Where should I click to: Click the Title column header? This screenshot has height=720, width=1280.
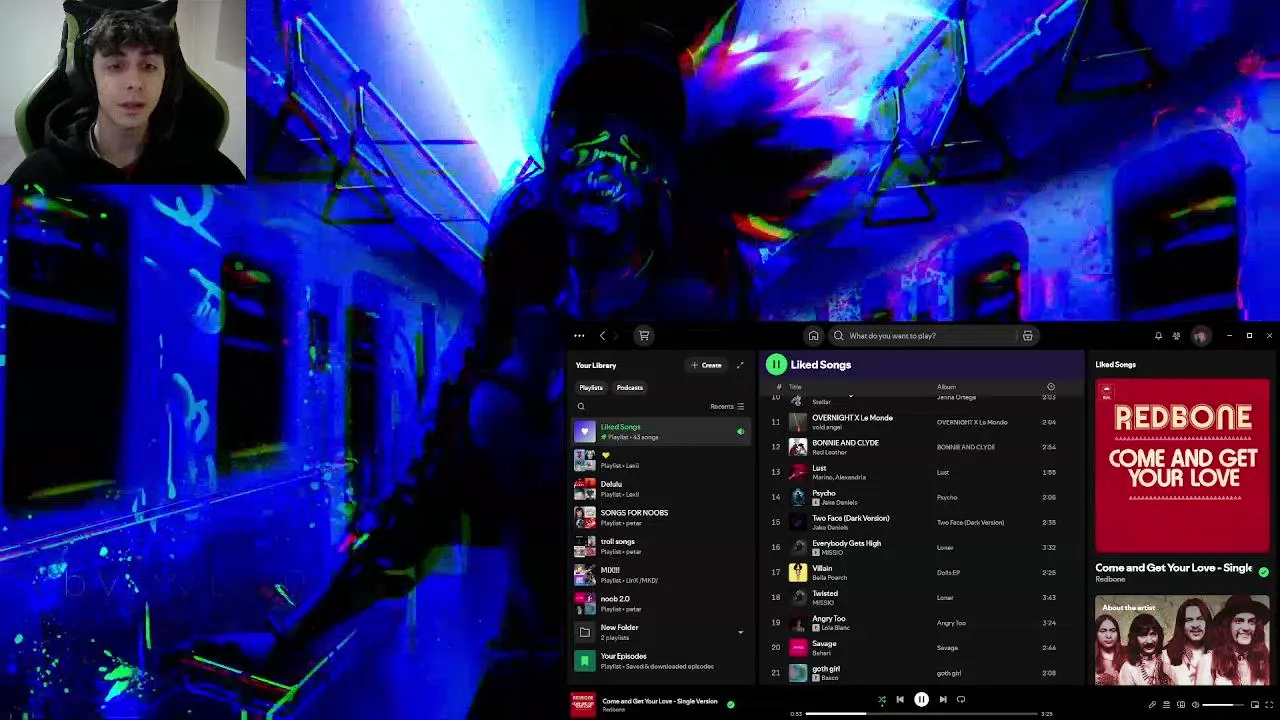click(x=796, y=387)
